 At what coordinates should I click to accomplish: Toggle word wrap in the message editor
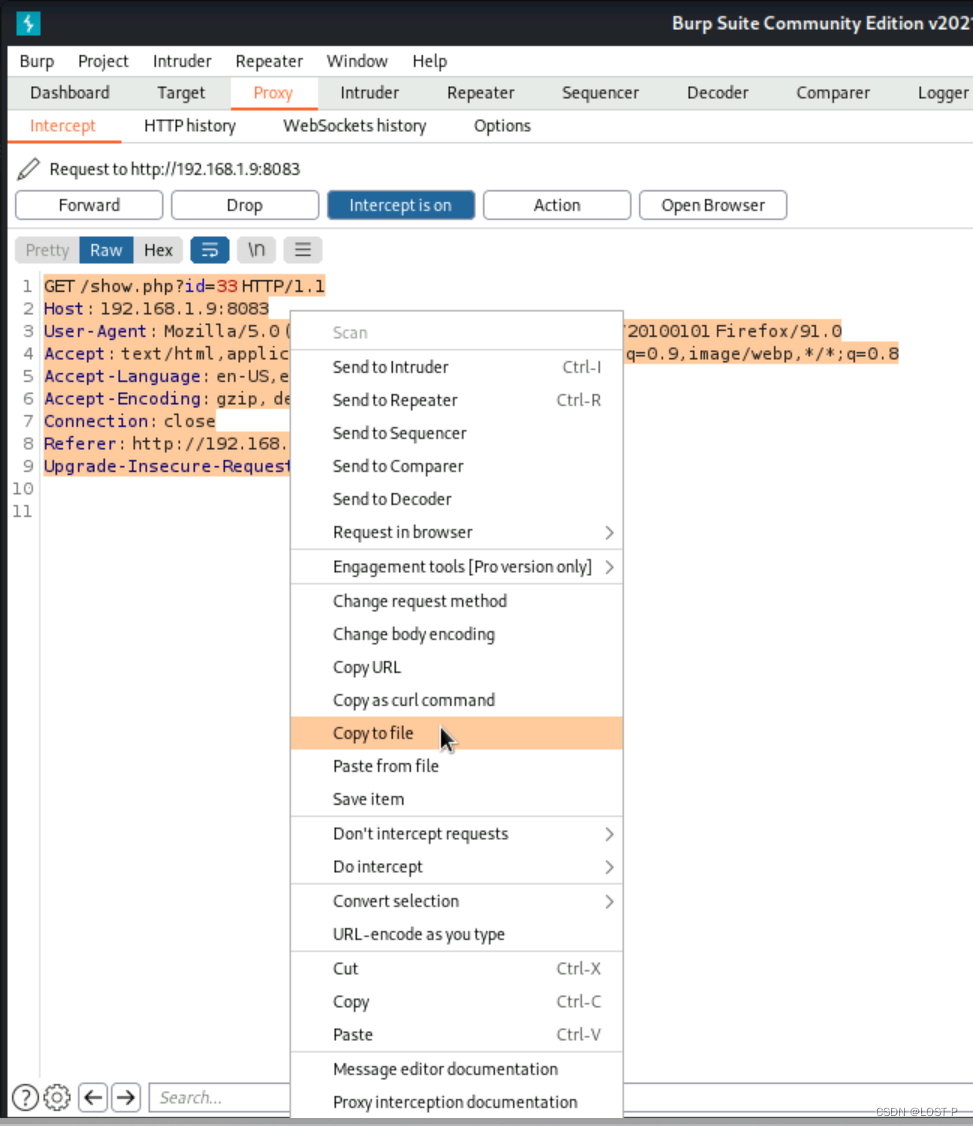click(x=209, y=249)
